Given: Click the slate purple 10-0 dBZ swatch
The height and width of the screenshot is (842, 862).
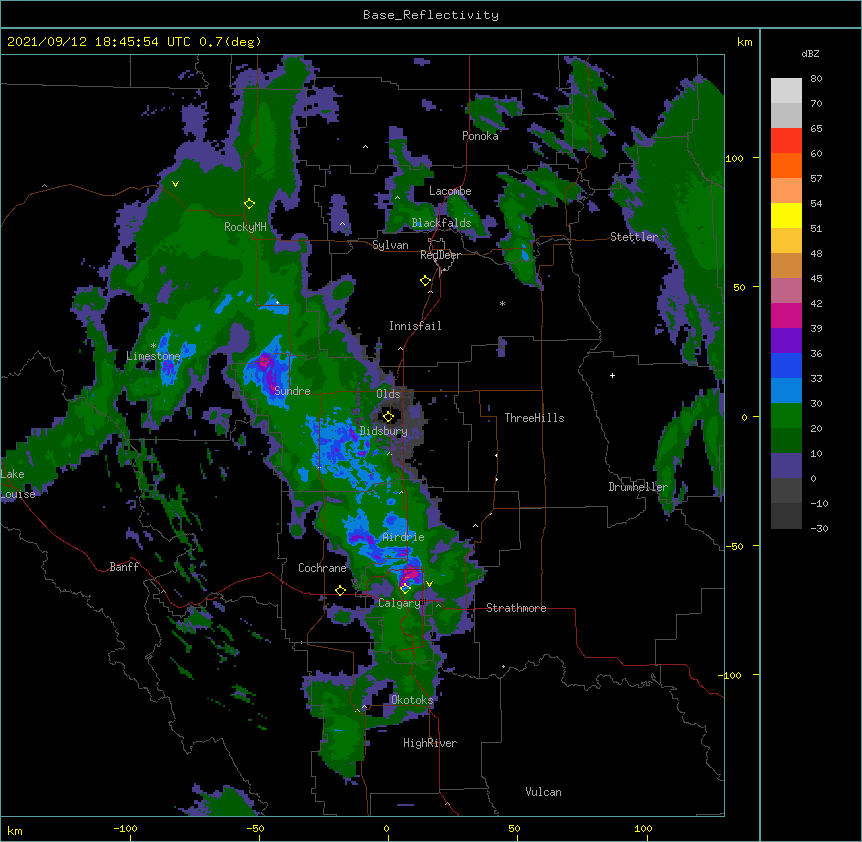Looking at the screenshot, I should tap(786, 466).
